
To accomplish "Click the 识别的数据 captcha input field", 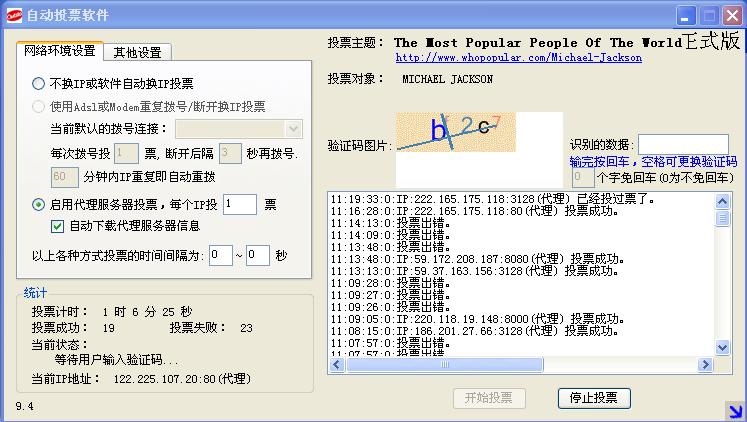I will click(683, 144).
